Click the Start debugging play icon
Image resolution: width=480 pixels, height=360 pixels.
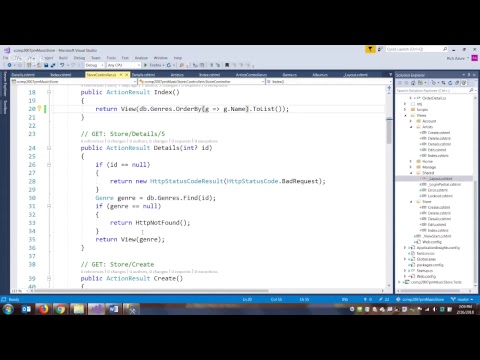click(145, 65)
